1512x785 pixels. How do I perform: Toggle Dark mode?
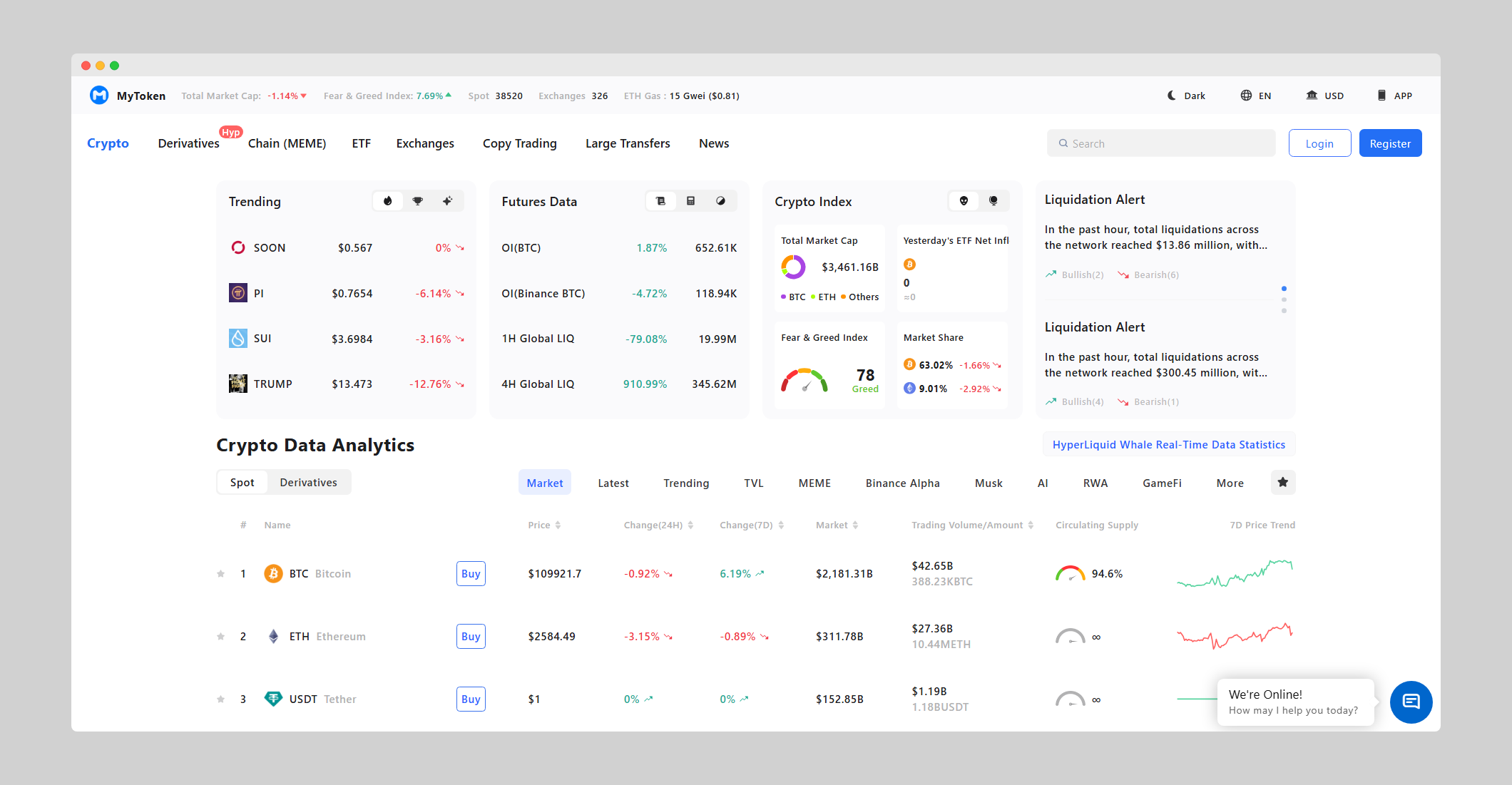click(1186, 96)
